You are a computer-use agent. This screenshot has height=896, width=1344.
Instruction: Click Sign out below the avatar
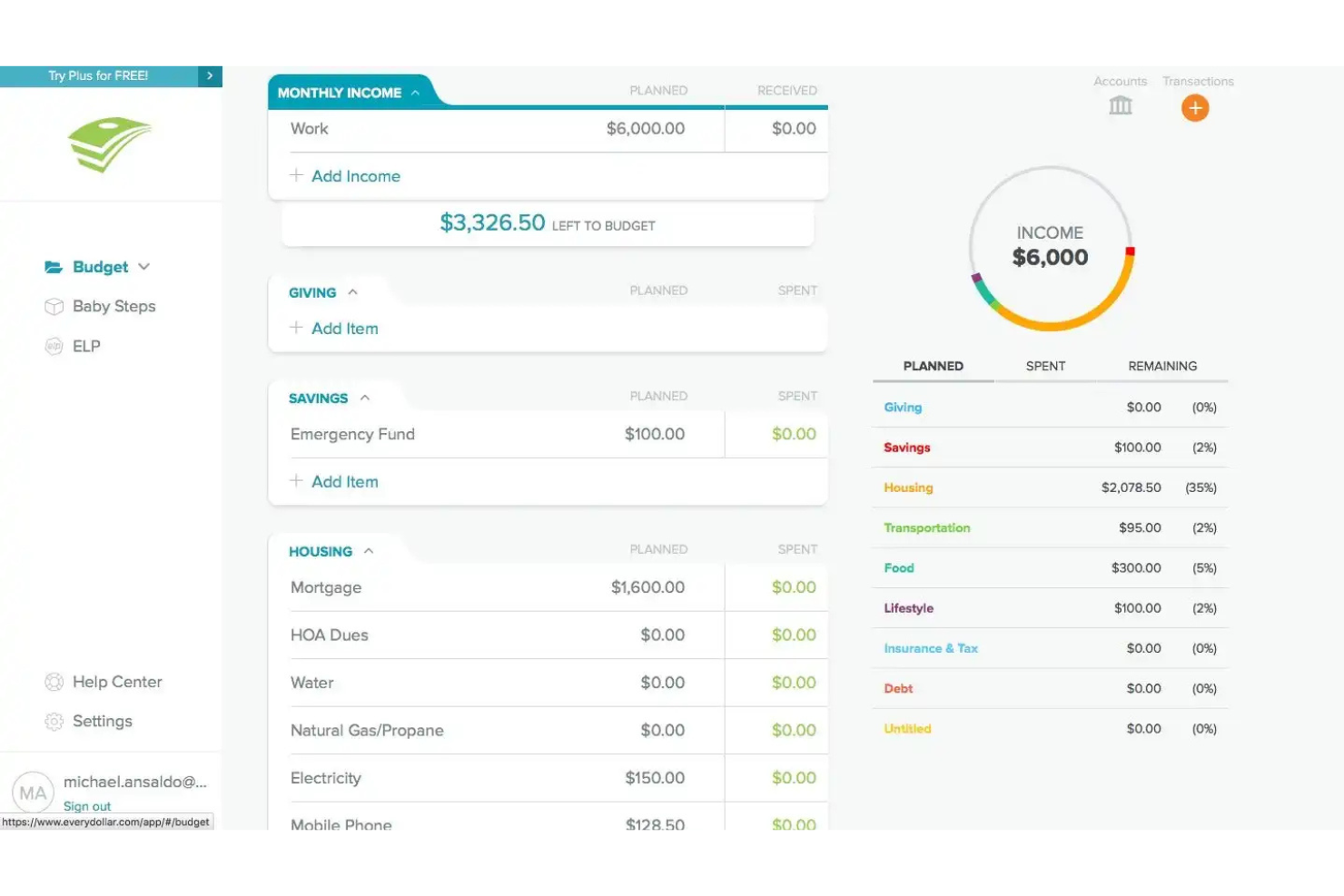86,806
